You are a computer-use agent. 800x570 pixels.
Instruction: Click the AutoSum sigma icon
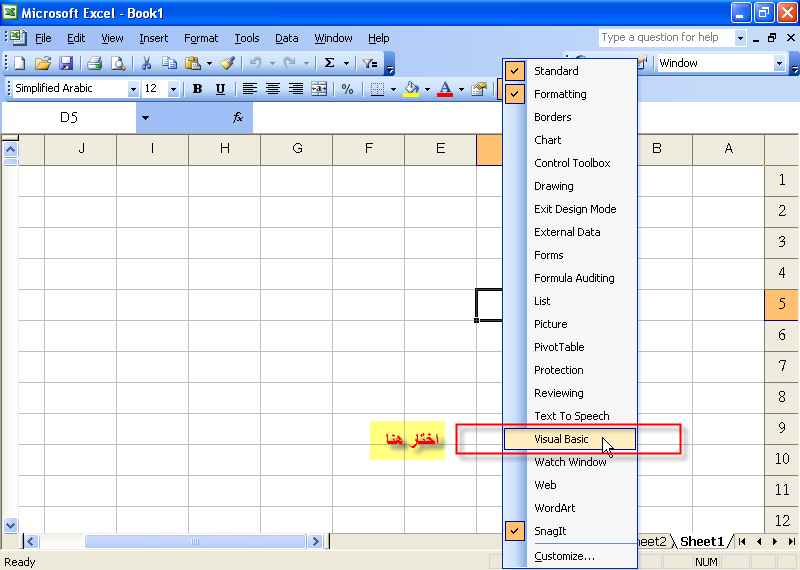tap(330, 63)
